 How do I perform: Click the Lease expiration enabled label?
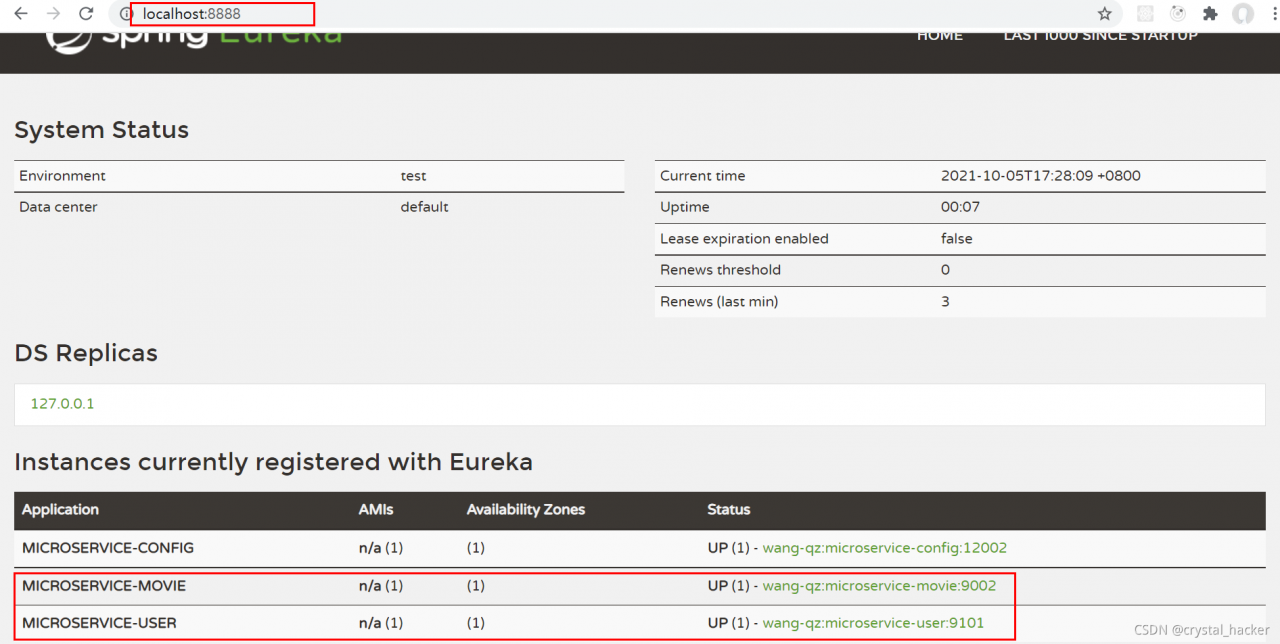744,239
